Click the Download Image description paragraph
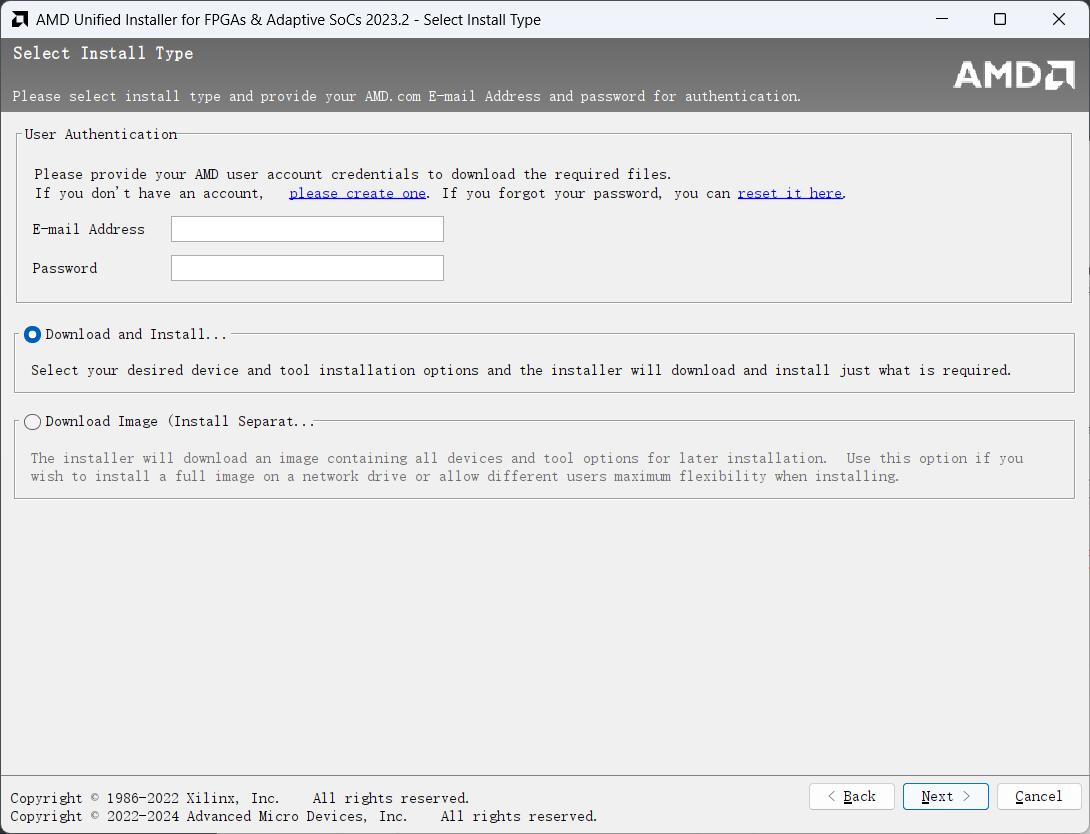Viewport: 1090px width, 834px height. [x=526, y=467]
